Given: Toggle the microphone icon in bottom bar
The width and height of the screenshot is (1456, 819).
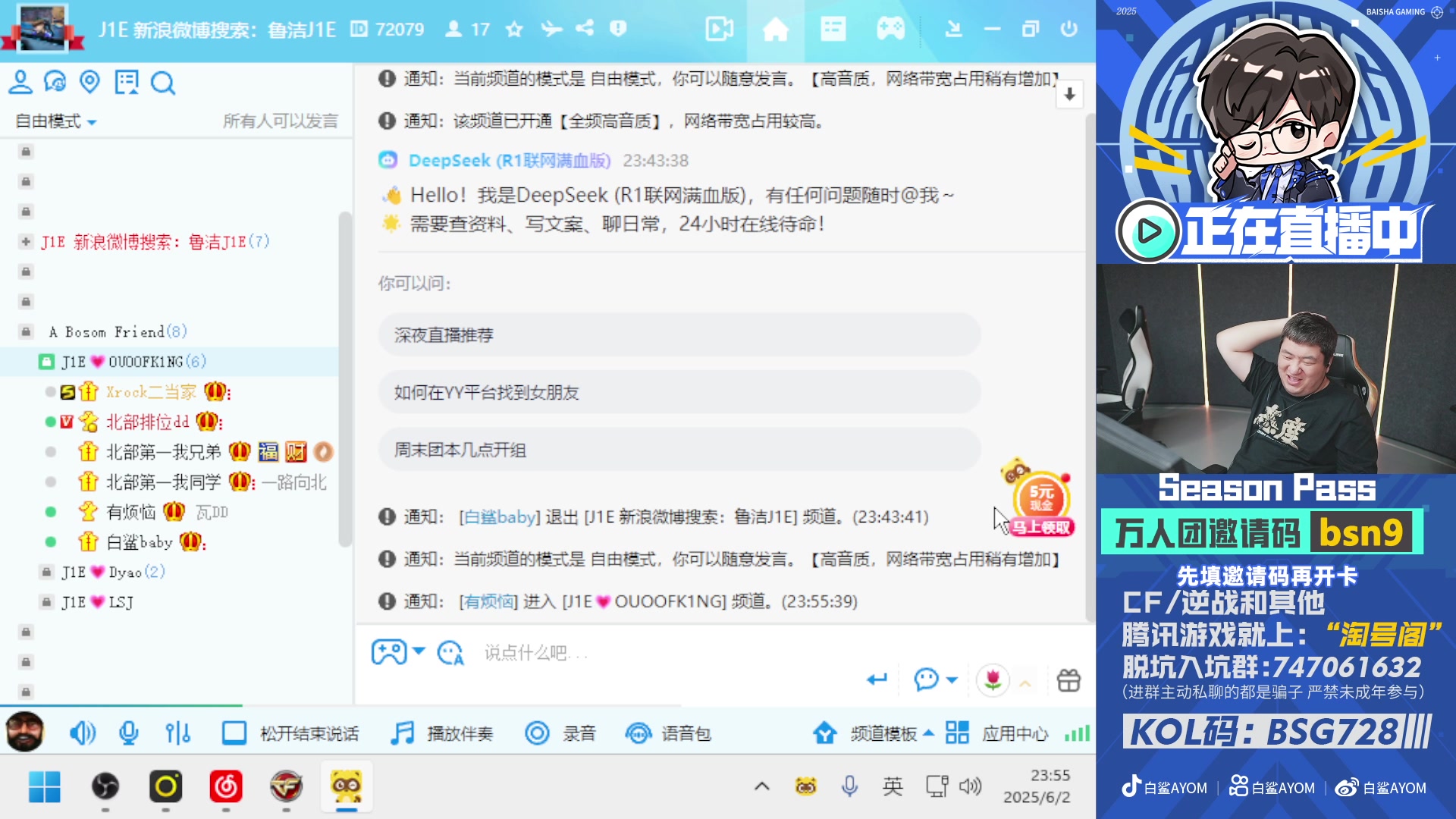Looking at the screenshot, I should coord(128,733).
